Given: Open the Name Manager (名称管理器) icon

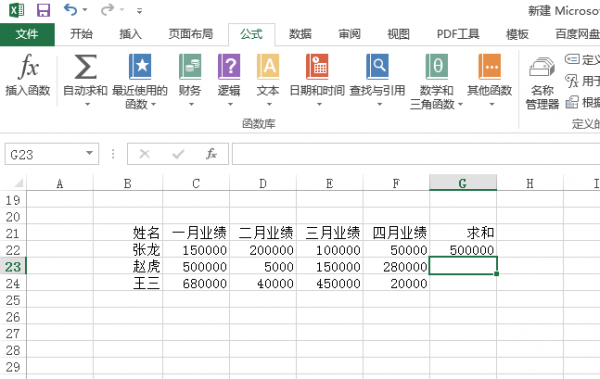Looking at the screenshot, I should (x=542, y=67).
